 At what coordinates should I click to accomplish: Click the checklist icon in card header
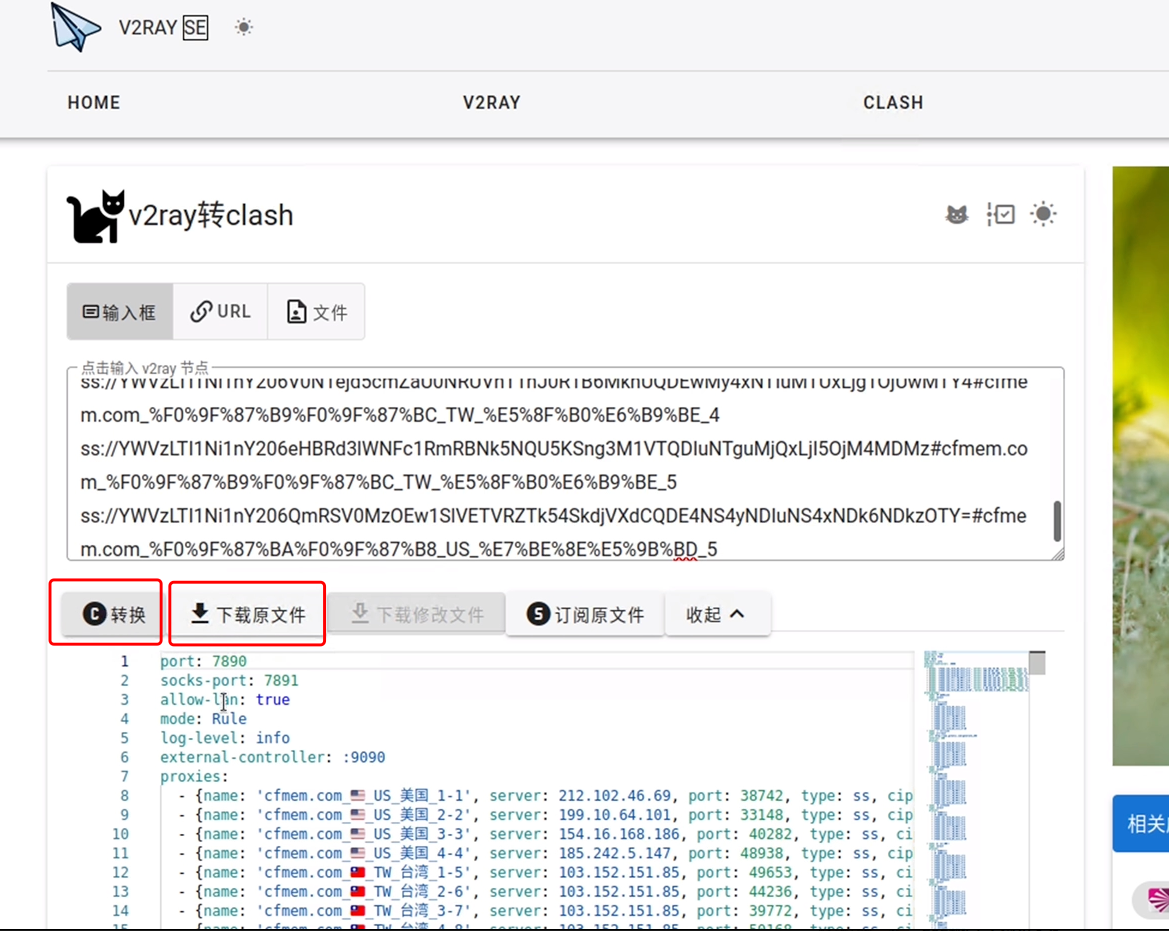(x=1001, y=215)
